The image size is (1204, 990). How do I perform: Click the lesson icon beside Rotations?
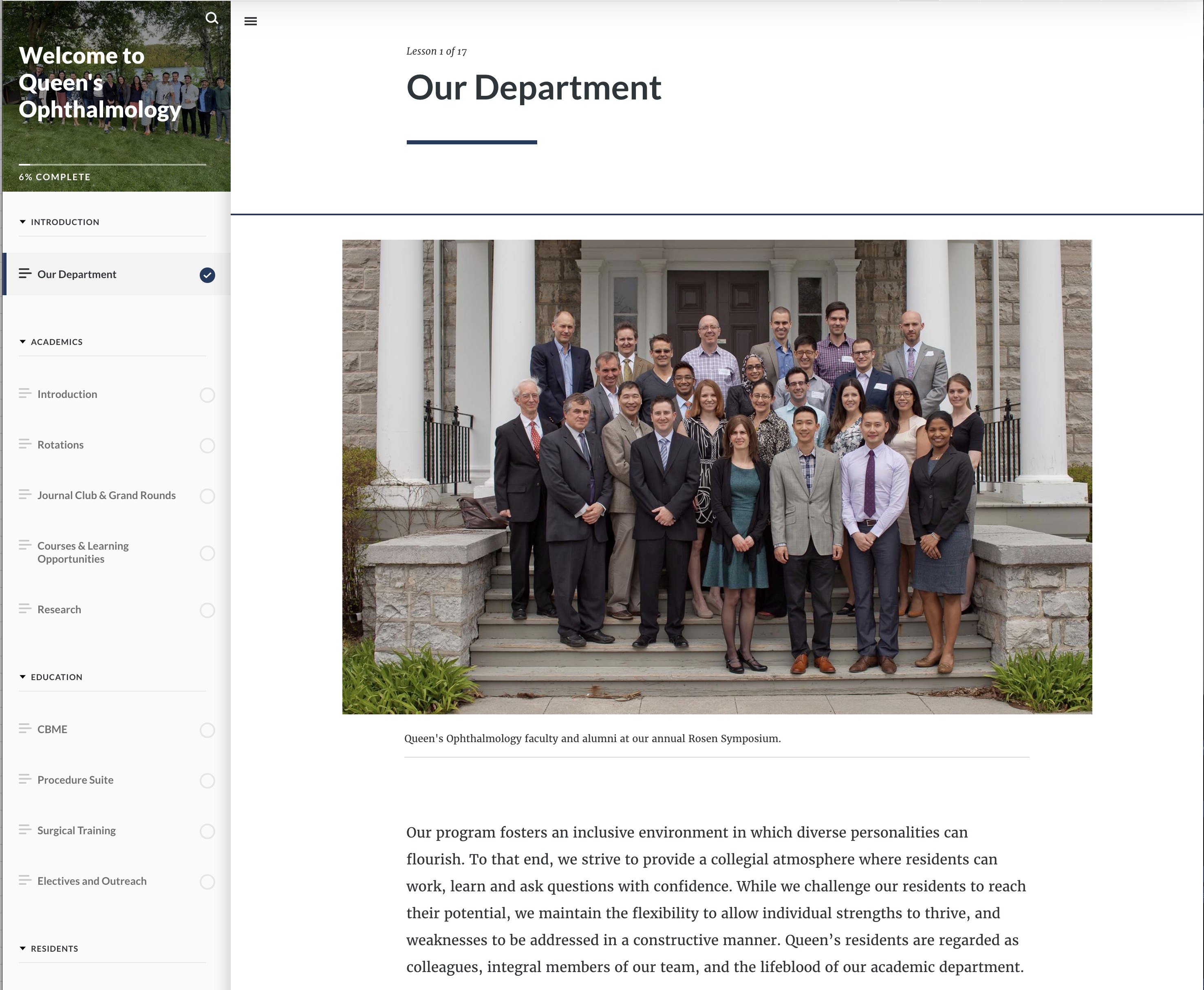(x=24, y=444)
